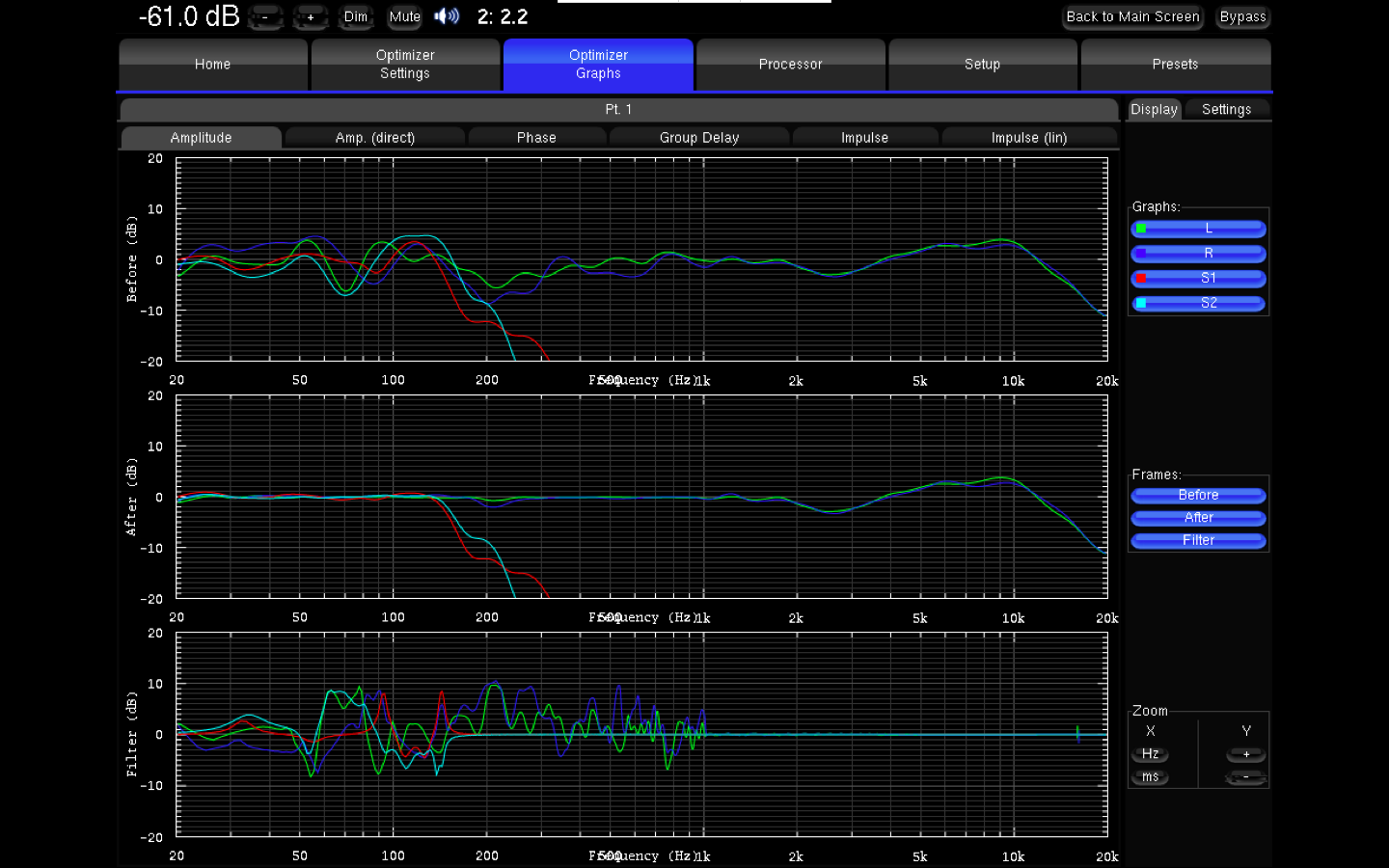The image size is (1389, 868).
Task: Click the speaker icon in top bar
Action: tap(446, 16)
